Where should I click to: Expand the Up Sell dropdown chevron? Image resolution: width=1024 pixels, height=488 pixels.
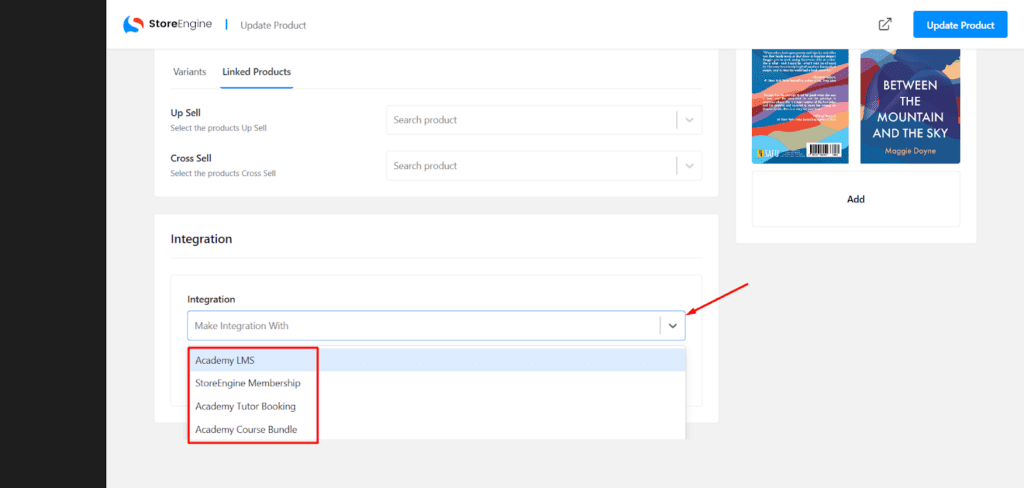pos(690,120)
